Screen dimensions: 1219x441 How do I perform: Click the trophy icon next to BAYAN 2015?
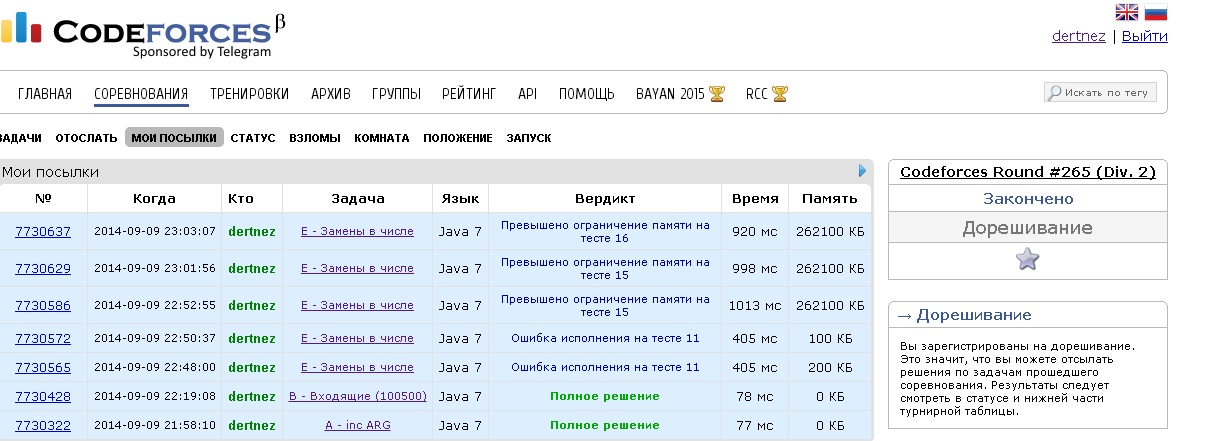tap(717, 94)
